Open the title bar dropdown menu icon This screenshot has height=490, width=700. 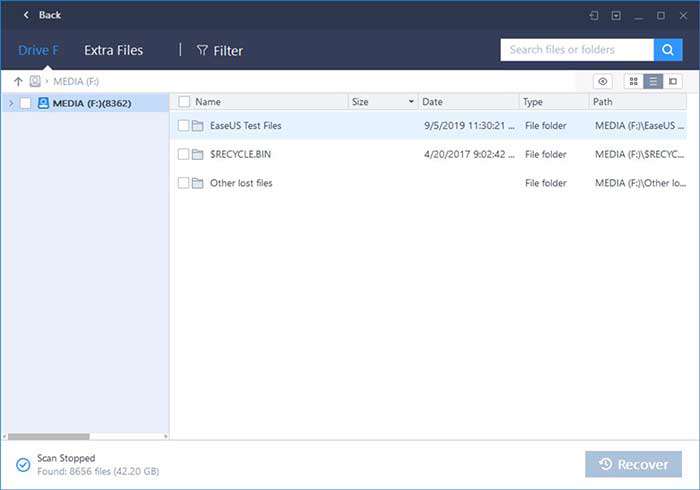point(616,16)
